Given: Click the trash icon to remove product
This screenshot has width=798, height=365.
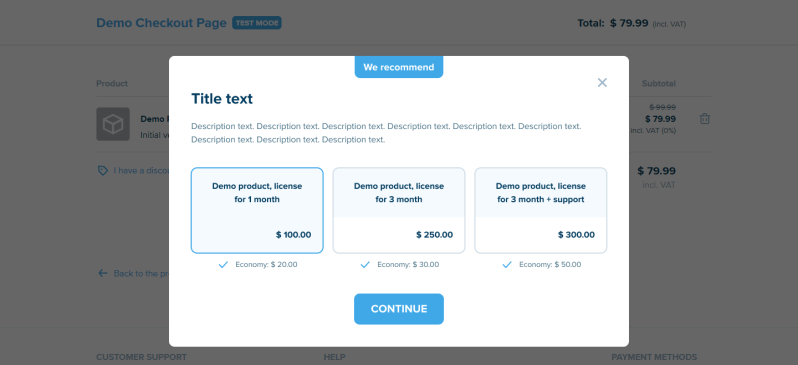Looking at the screenshot, I should [704, 119].
